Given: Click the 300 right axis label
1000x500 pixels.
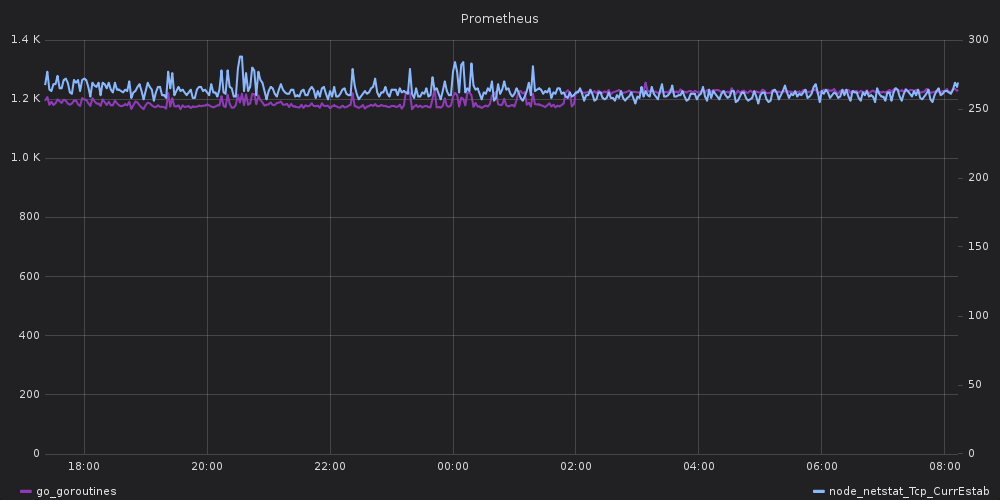Looking at the screenshot, I should coord(978,40).
